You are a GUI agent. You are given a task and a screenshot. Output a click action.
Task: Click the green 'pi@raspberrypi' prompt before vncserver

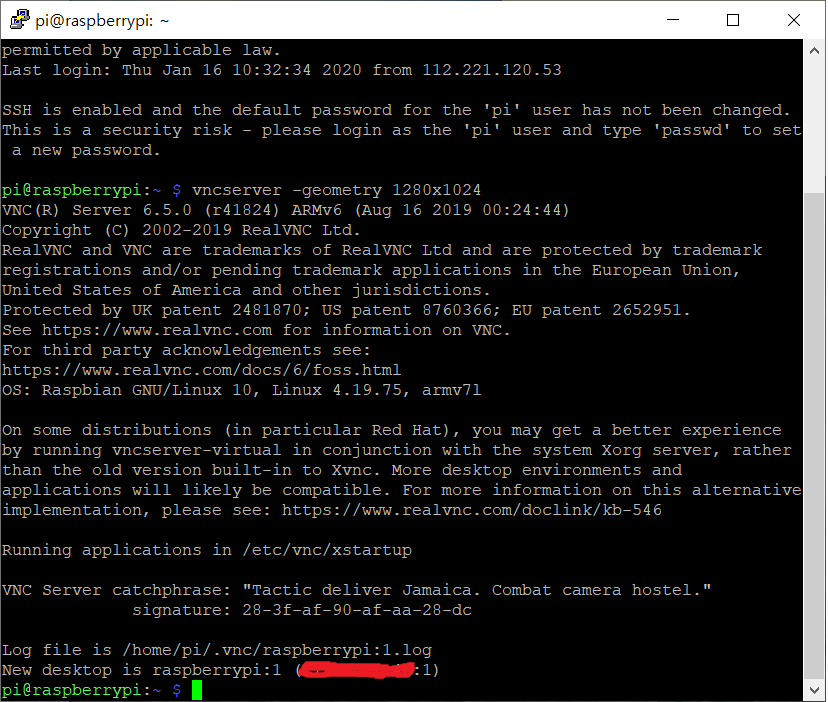click(x=71, y=190)
